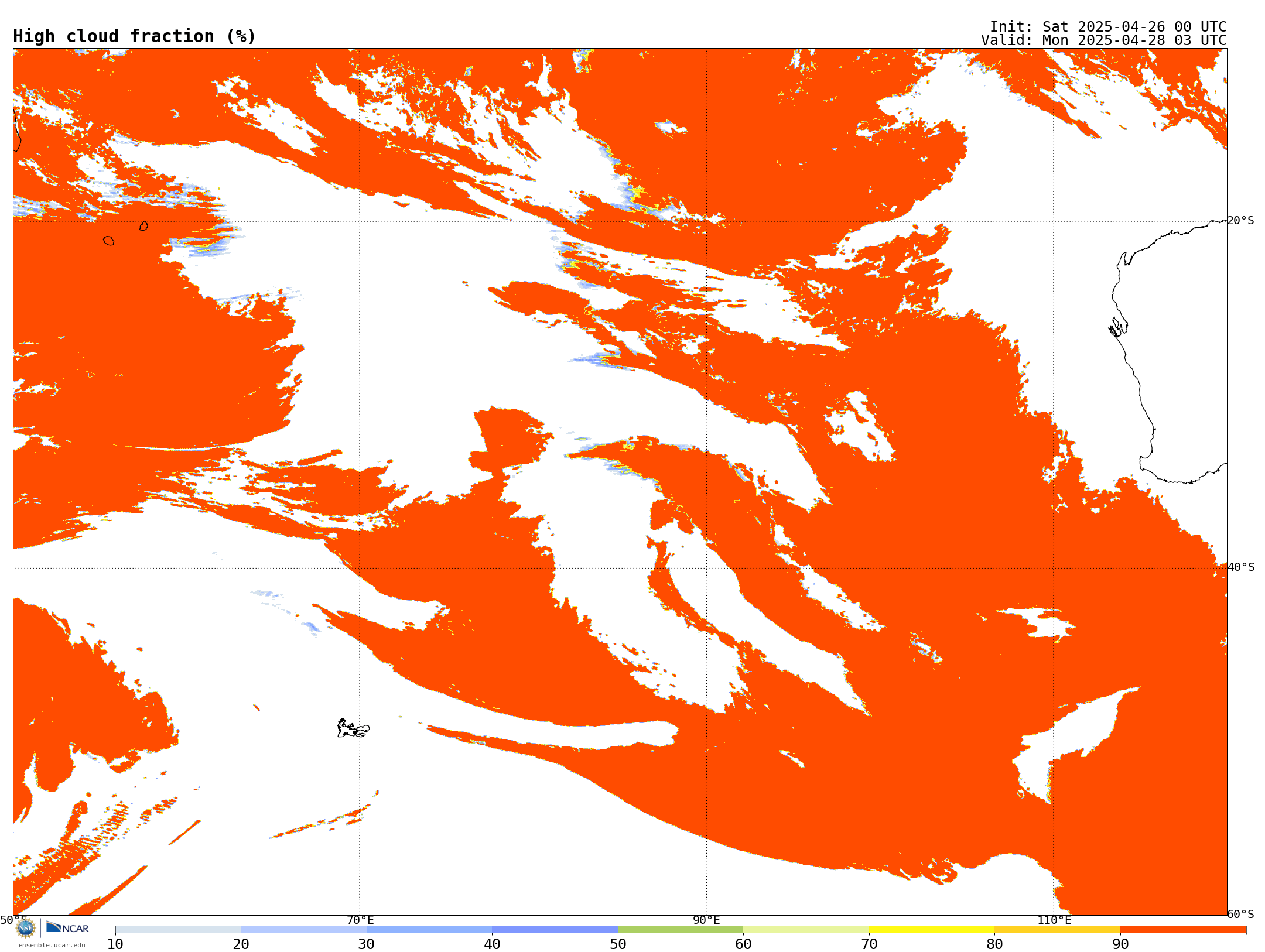Click the Mauritius island outline

(143, 226)
